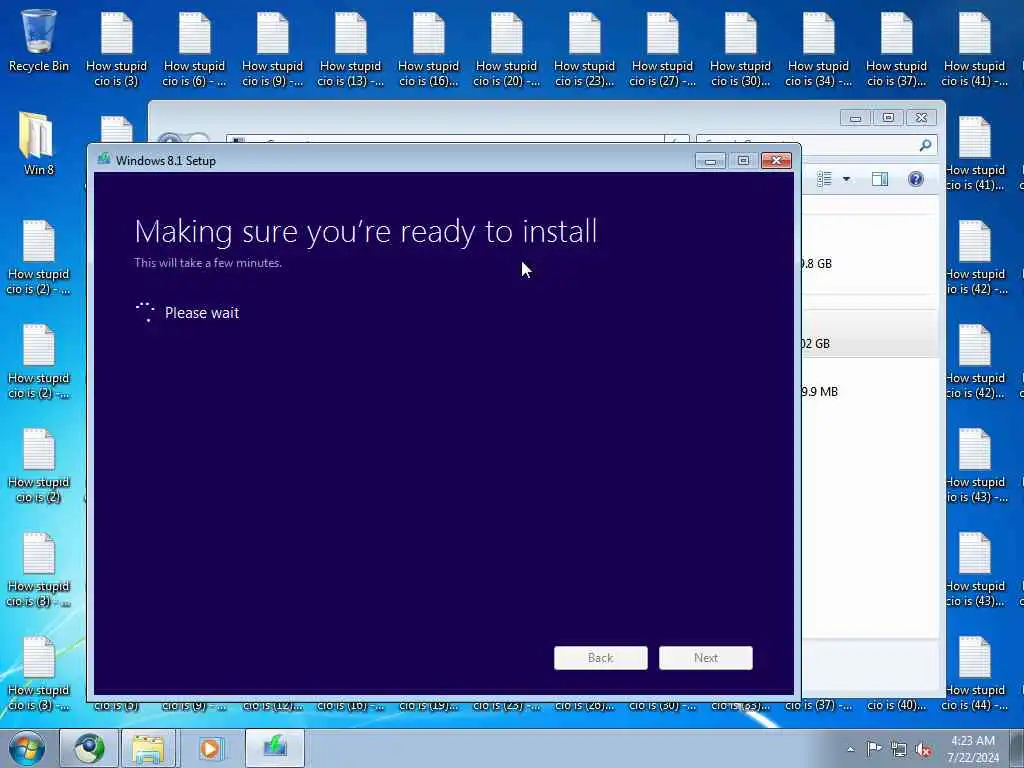The height and width of the screenshot is (768, 1024).
Task: Open Explorer help via the question mark icon
Action: click(x=916, y=178)
